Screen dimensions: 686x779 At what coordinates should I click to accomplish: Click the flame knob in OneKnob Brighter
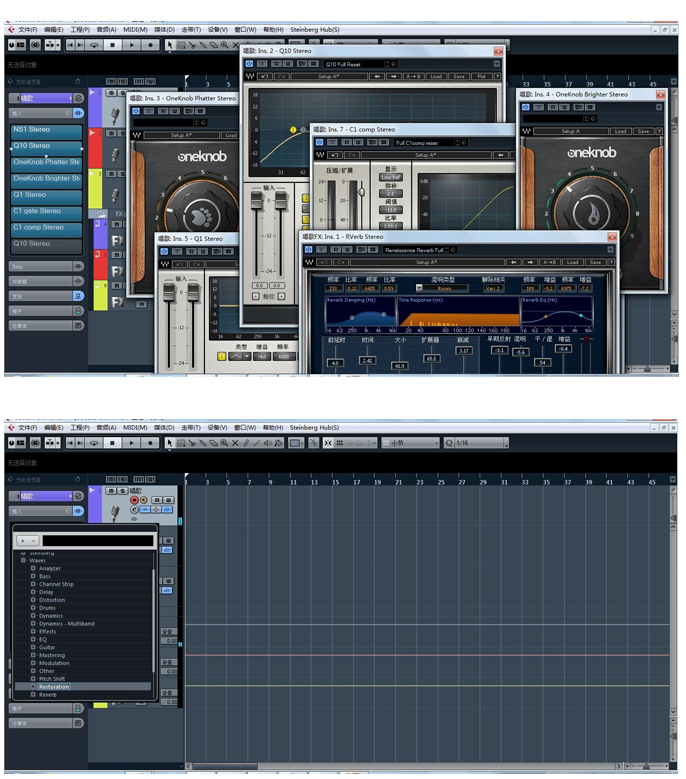pos(592,213)
